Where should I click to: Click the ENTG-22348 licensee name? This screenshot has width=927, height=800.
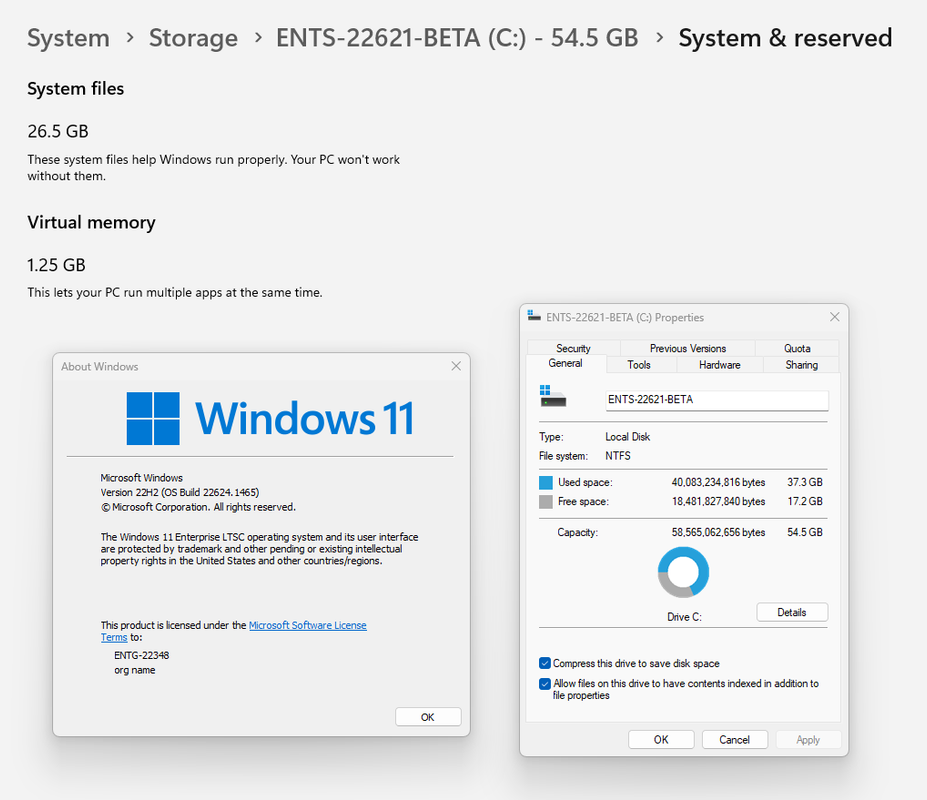coord(141,655)
